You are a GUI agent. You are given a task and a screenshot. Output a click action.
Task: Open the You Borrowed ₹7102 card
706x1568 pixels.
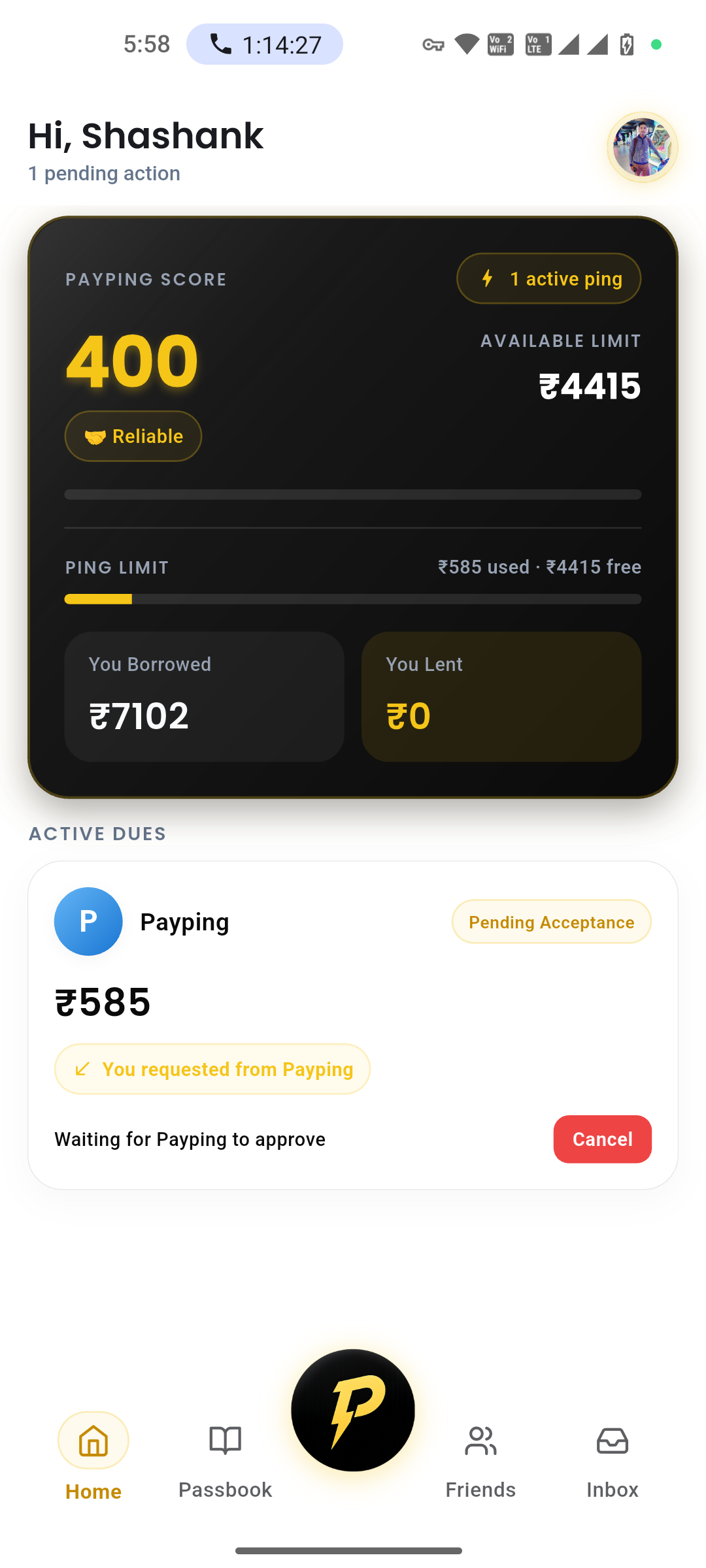[x=204, y=696]
